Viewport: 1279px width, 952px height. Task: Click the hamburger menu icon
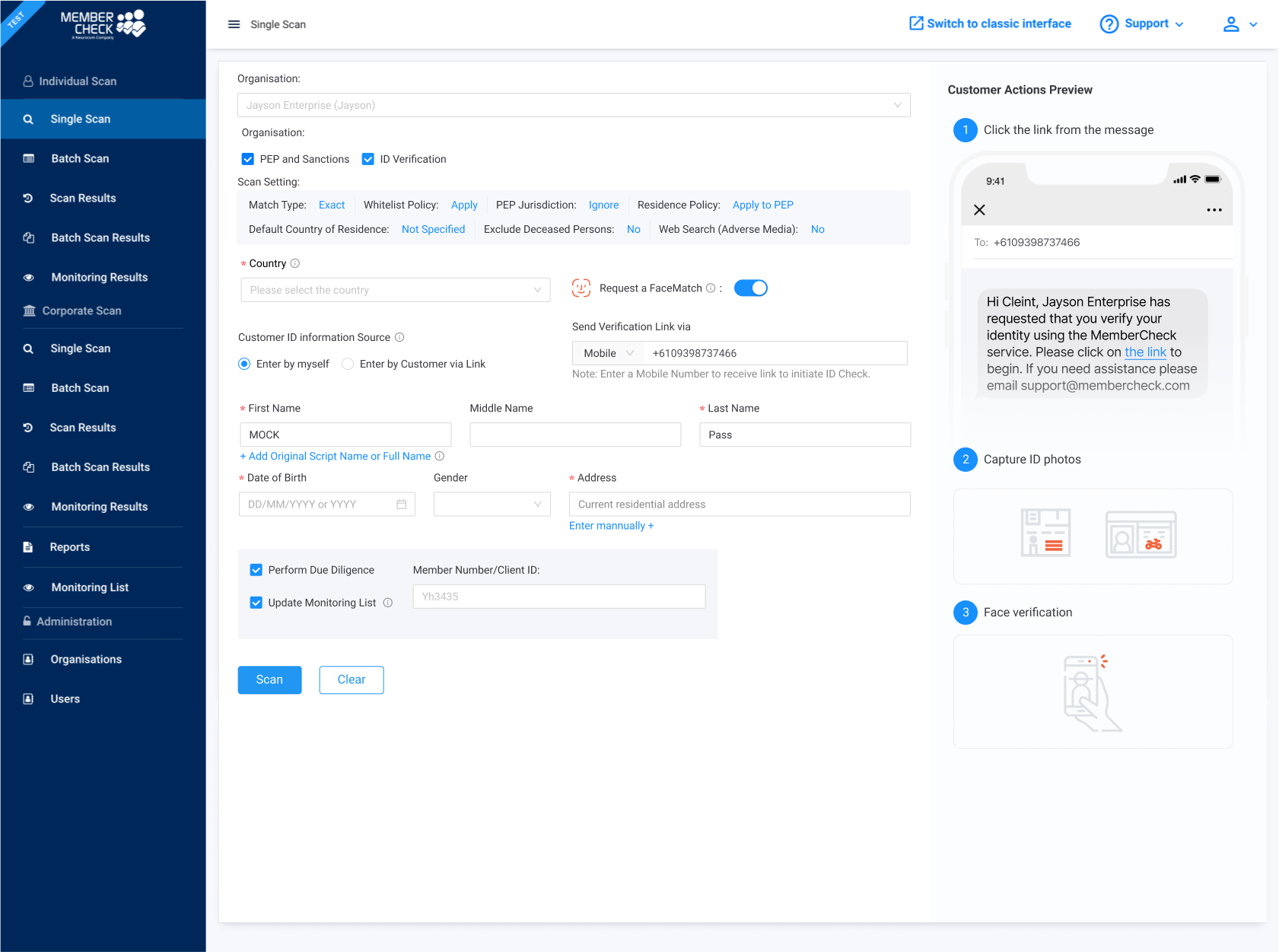(234, 24)
